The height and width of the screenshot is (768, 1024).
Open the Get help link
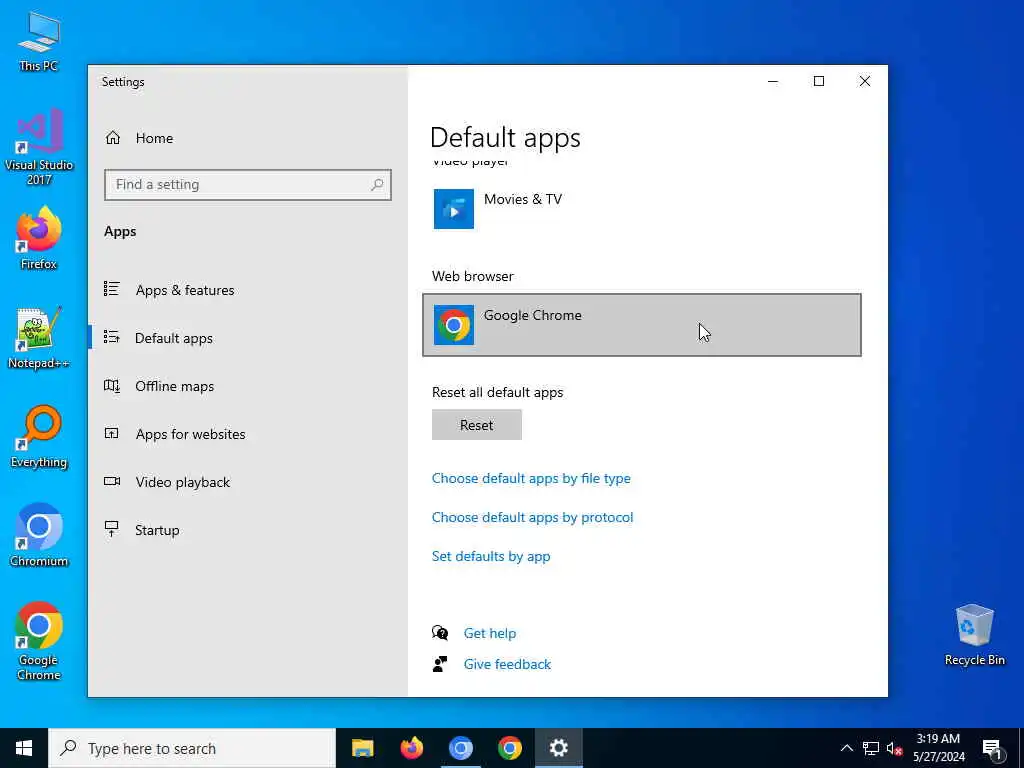490,633
